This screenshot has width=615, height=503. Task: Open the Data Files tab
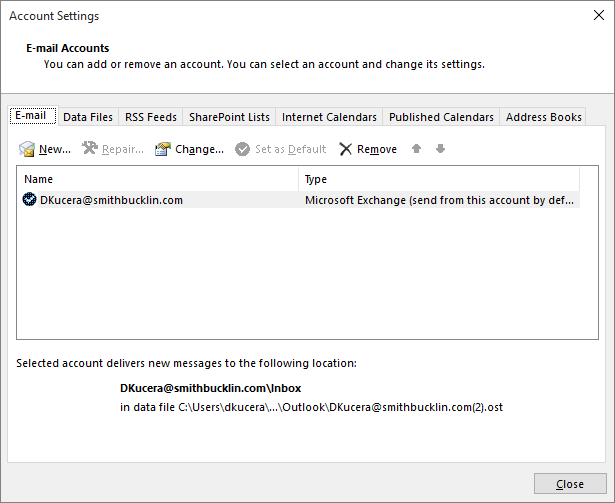click(x=88, y=117)
